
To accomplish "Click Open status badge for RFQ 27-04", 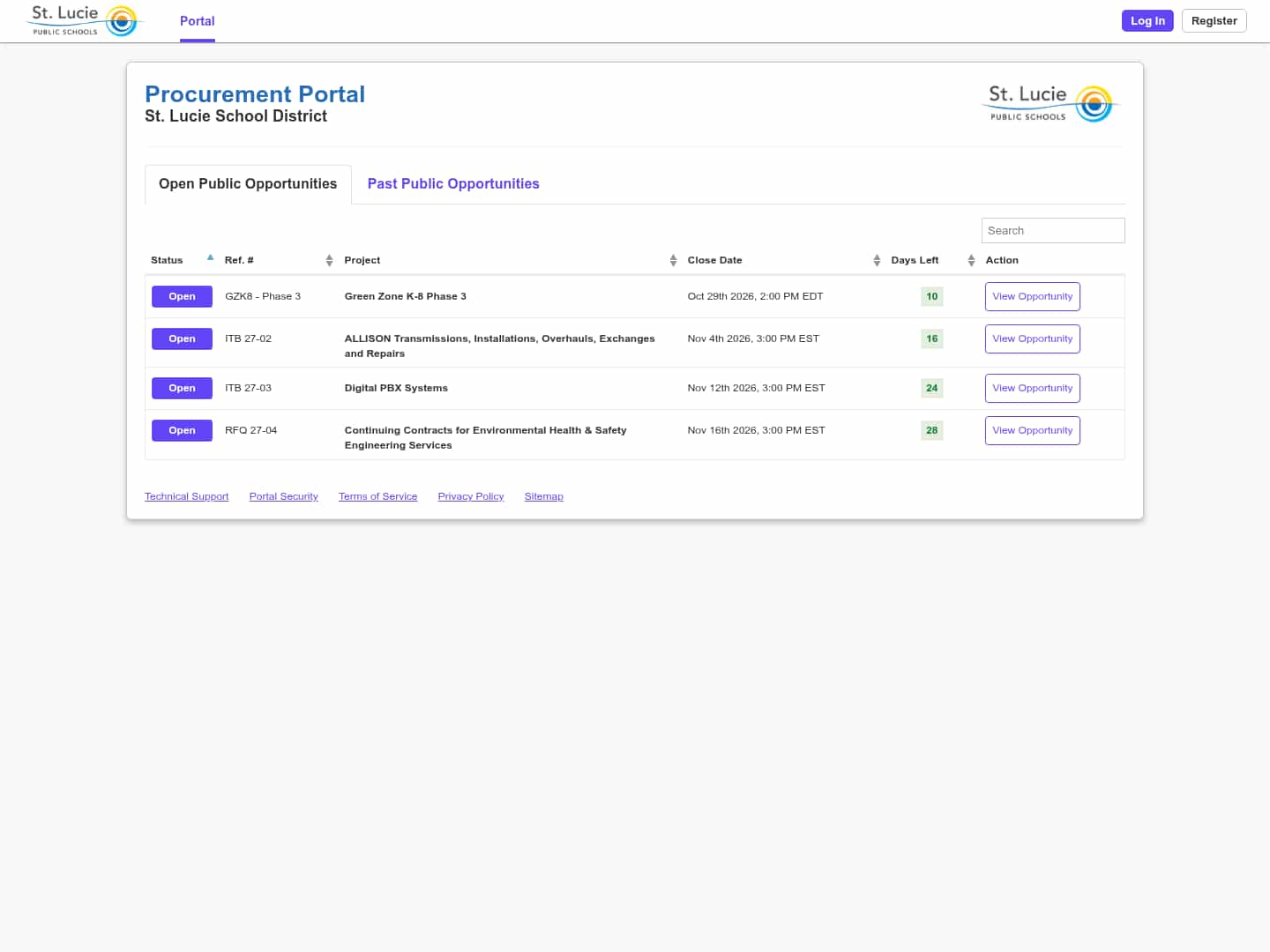I will click(x=182, y=430).
